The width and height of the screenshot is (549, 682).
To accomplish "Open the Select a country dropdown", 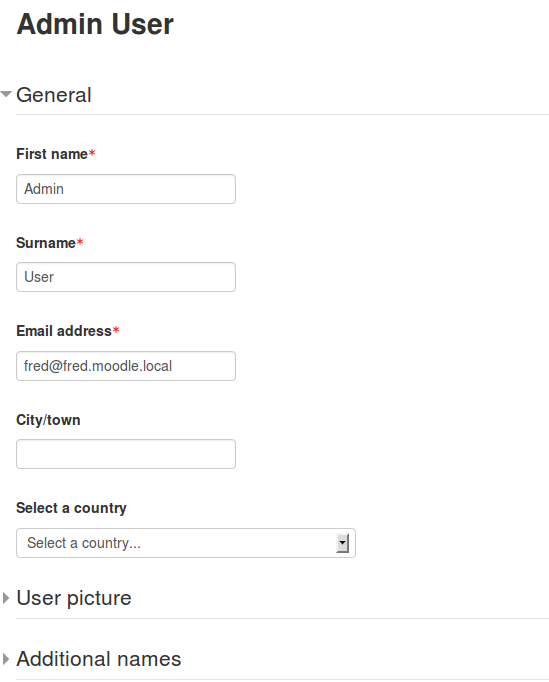I will 186,543.
